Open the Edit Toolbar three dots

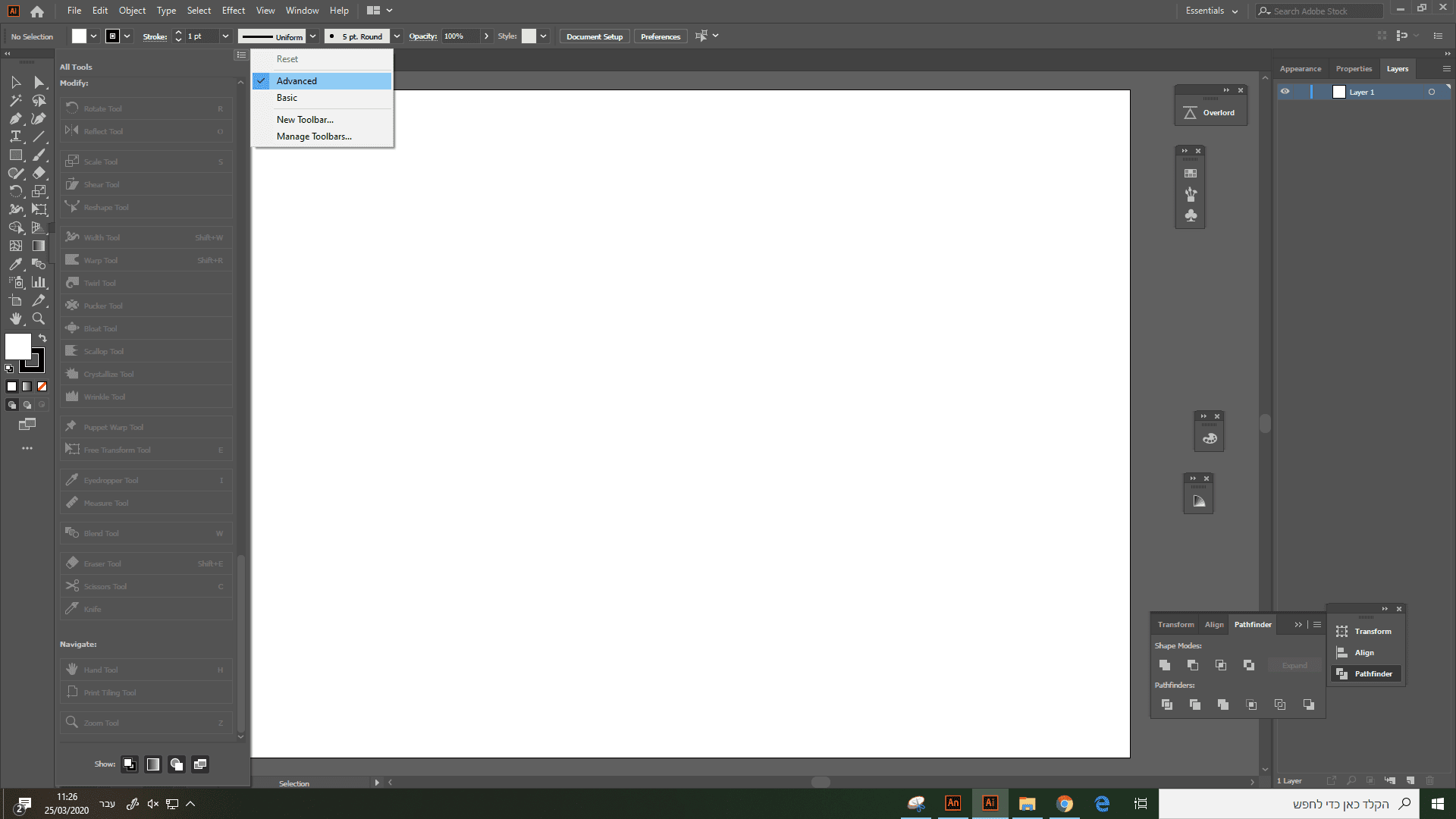coord(27,448)
